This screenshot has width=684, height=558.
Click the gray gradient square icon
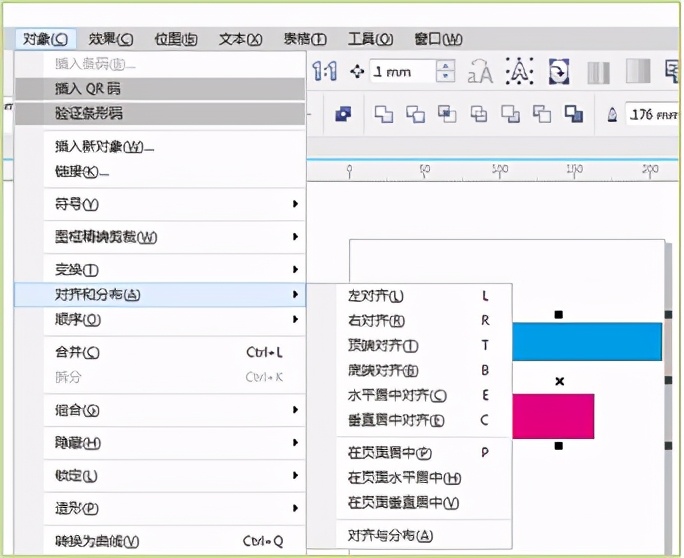(638, 71)
